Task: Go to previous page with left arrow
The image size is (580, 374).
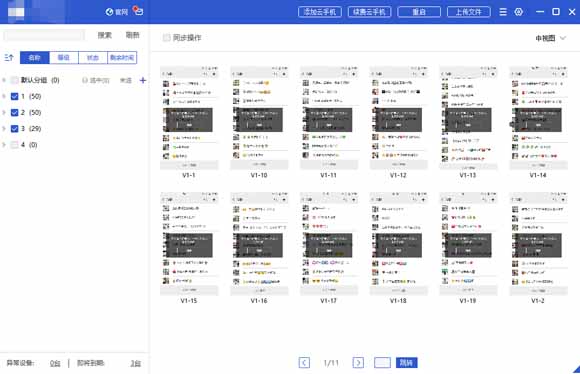Action: 304,363
